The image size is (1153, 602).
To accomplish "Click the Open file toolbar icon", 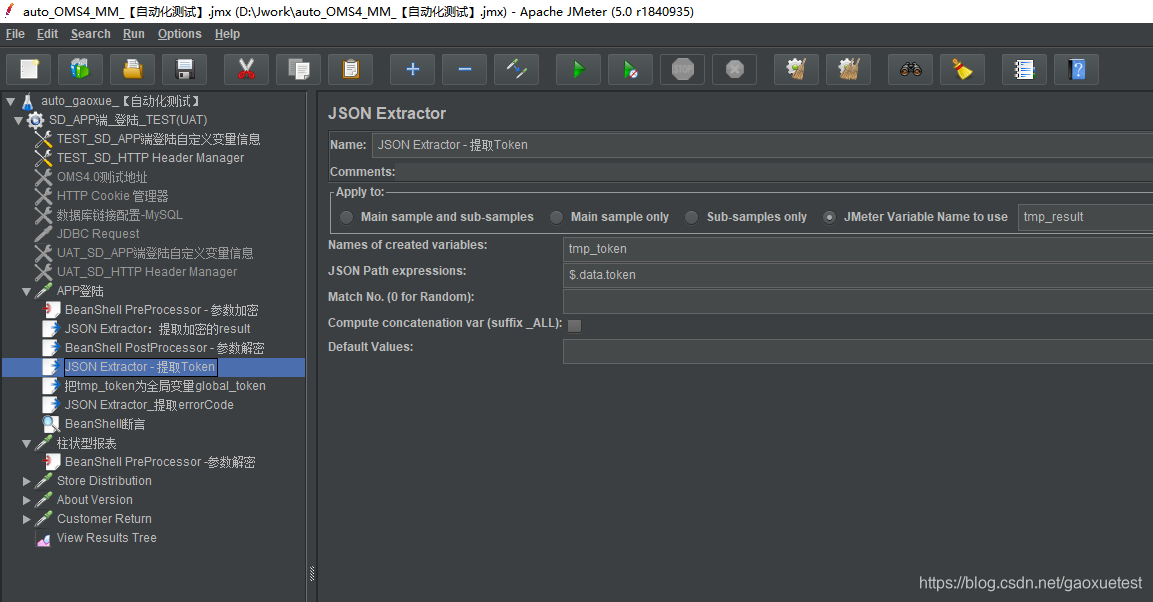I will (132, 70).
